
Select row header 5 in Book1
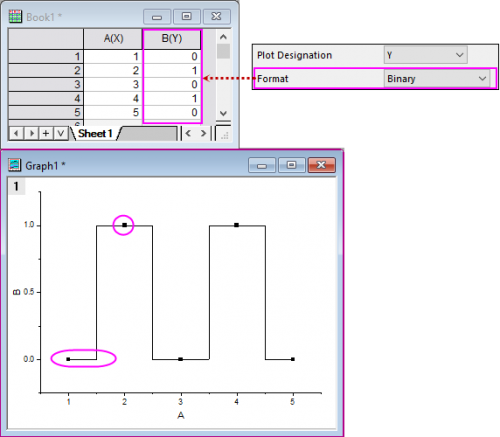[x=46, y=112]
